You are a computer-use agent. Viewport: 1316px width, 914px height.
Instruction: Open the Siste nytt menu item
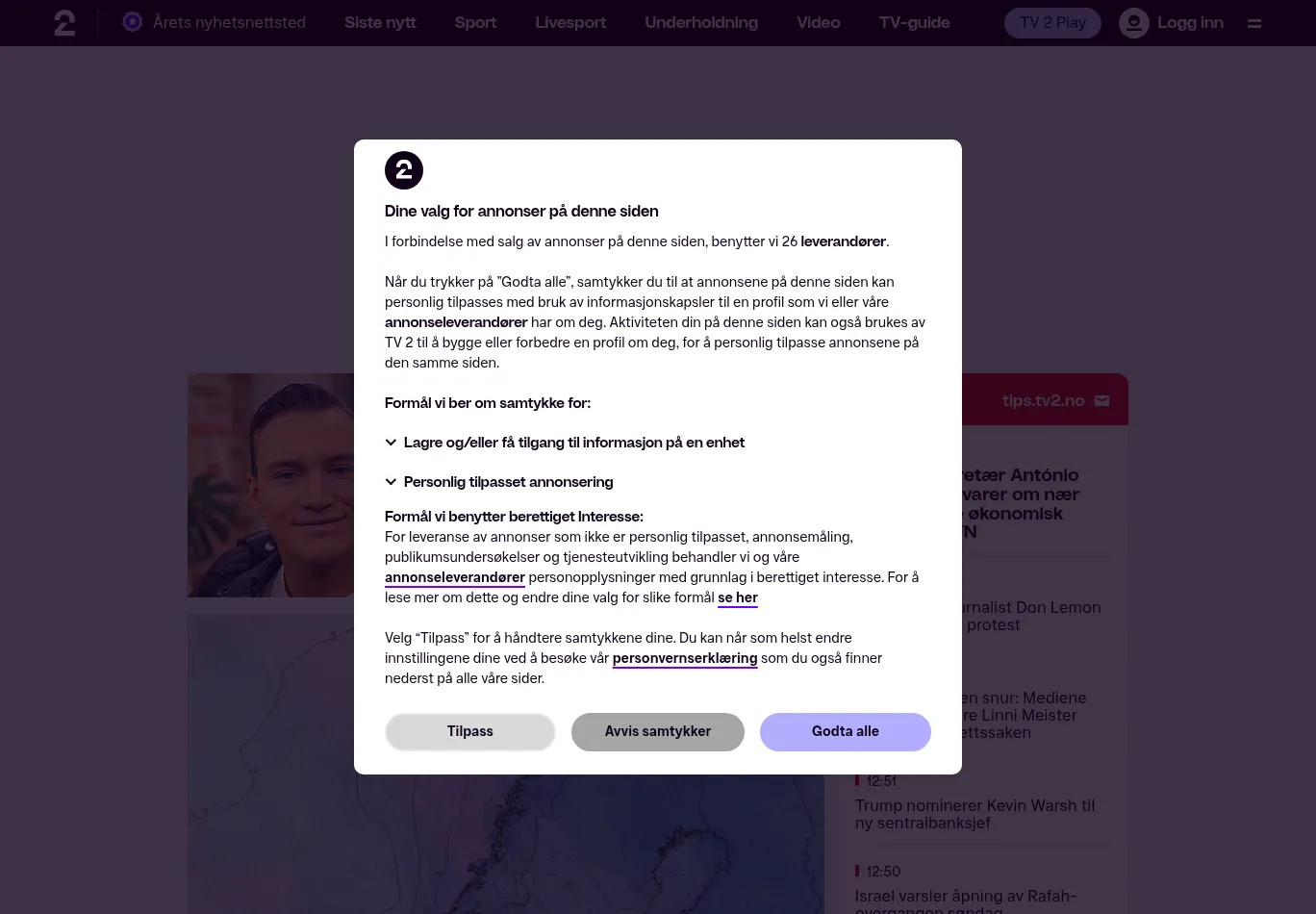tap(380, 22)
